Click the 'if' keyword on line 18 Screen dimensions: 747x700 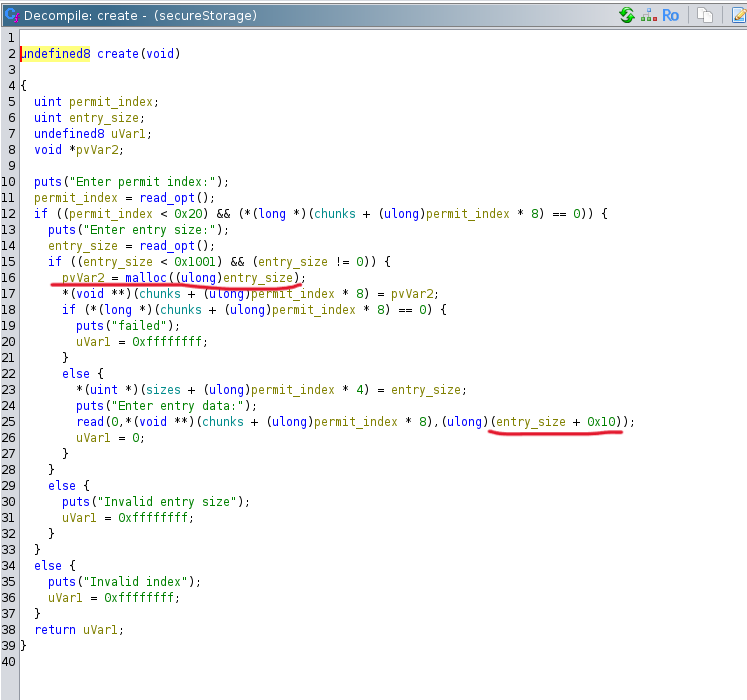tap(69, 310)
